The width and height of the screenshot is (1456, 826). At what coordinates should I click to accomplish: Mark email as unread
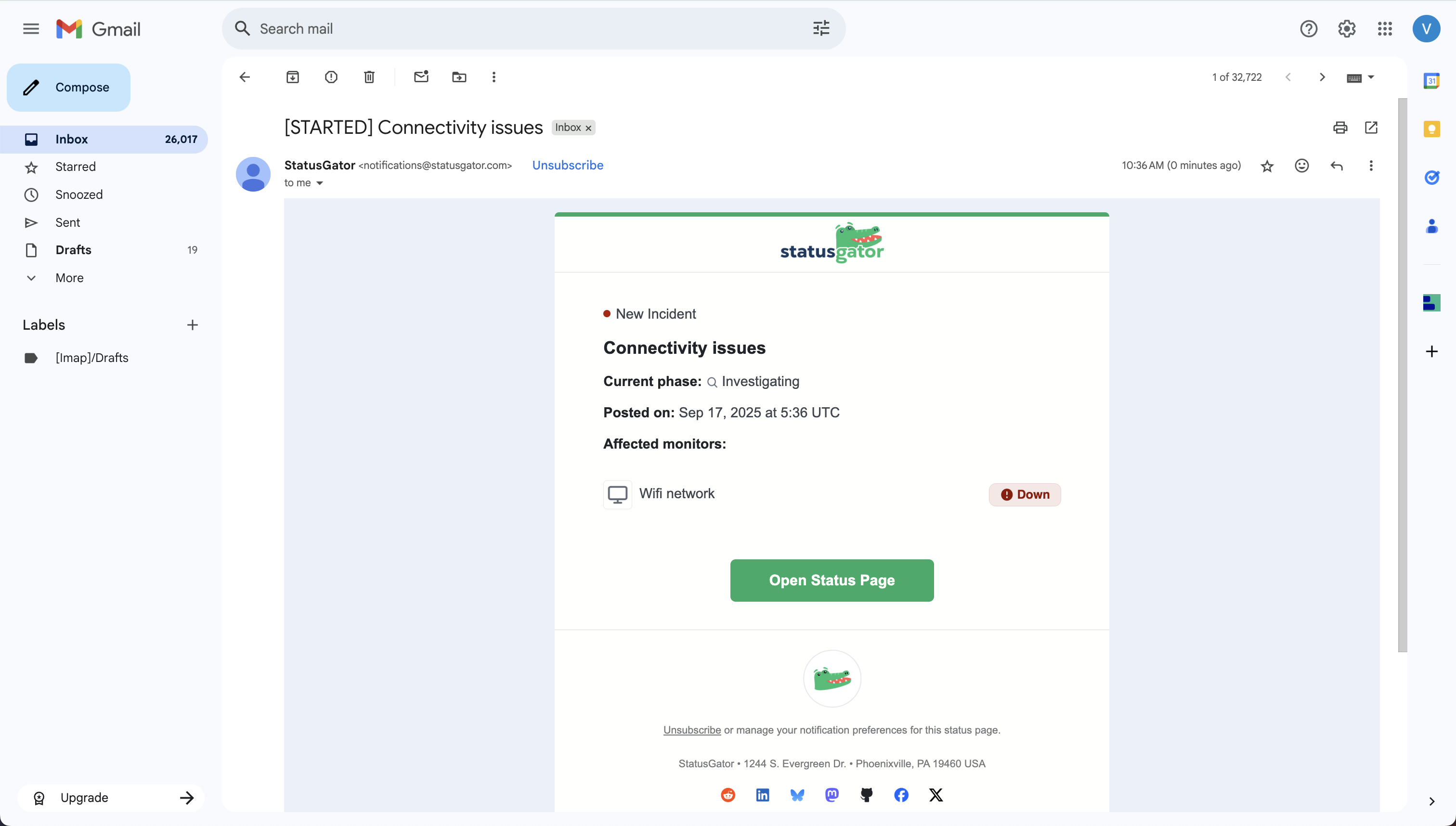pos(421,77)
